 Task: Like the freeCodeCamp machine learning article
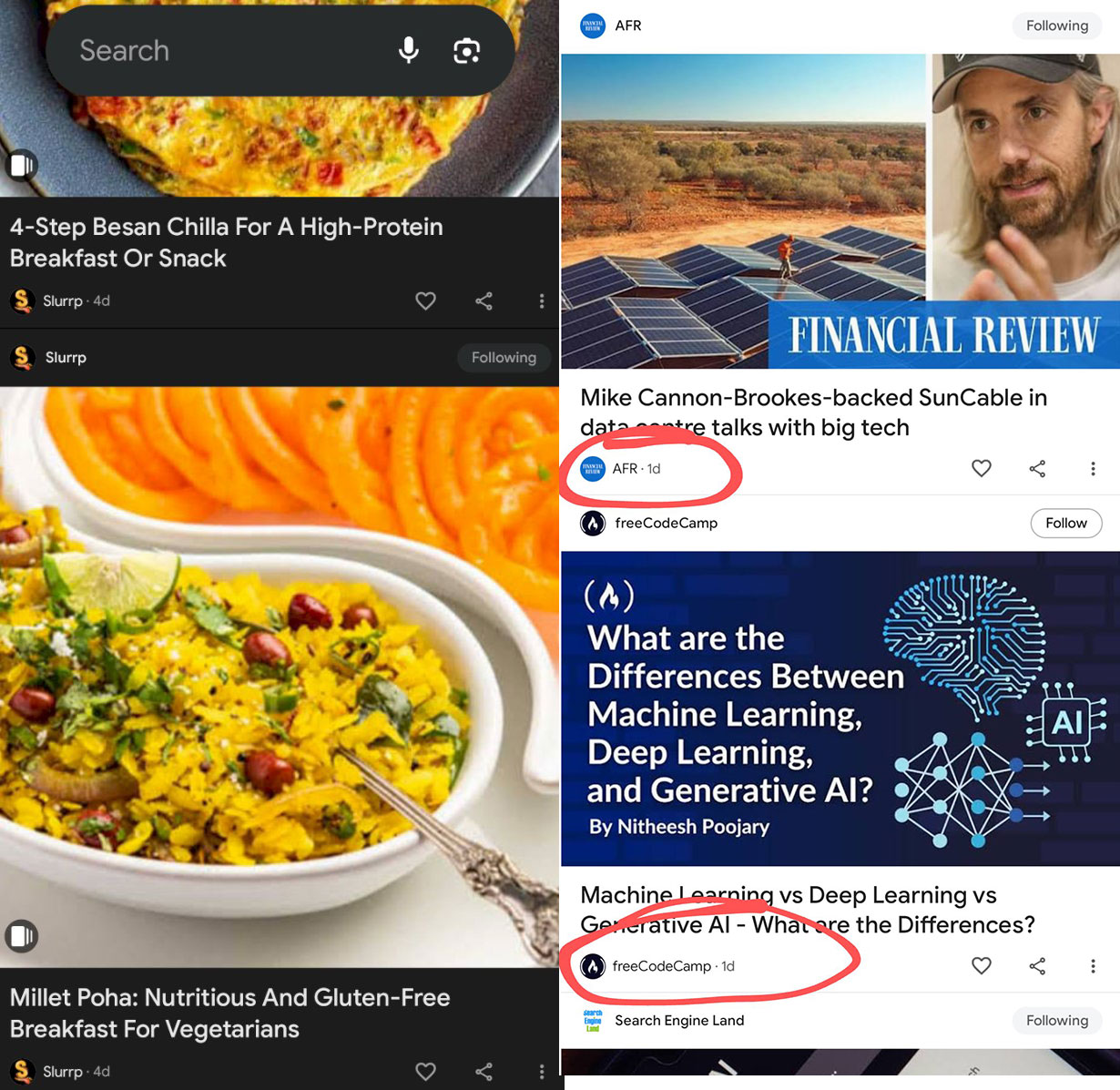981,965
